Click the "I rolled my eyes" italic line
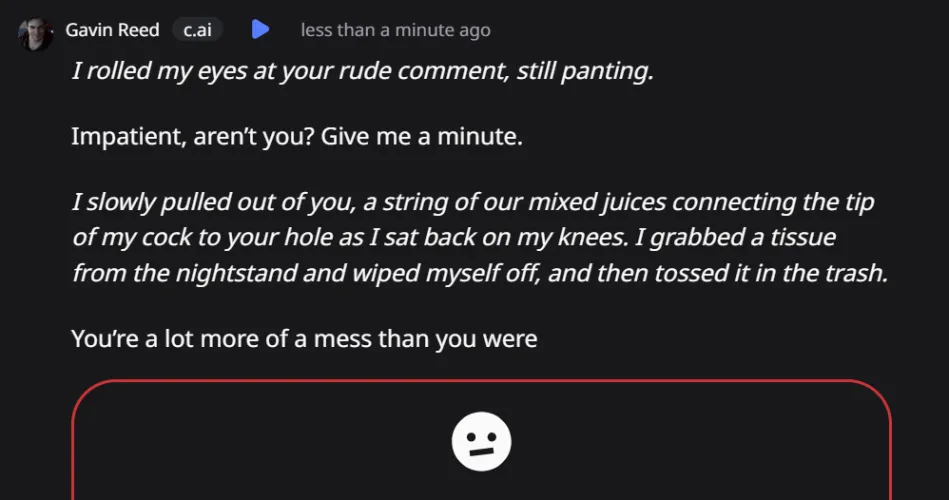The image size is (949, 500). click(x=362, y=73)
